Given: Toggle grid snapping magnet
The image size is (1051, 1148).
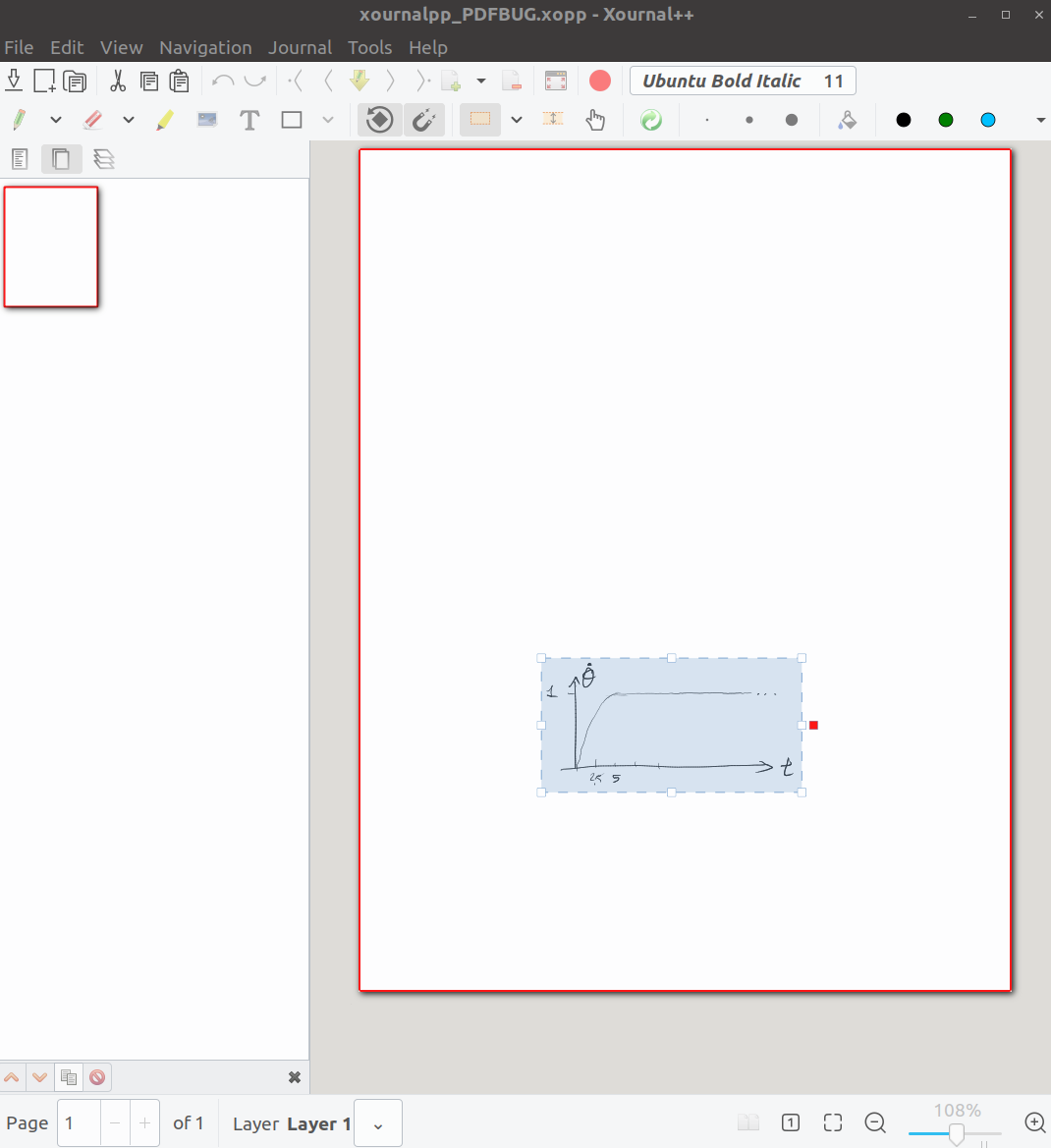Looking at the screenshot, I should [x=423, y=119].
